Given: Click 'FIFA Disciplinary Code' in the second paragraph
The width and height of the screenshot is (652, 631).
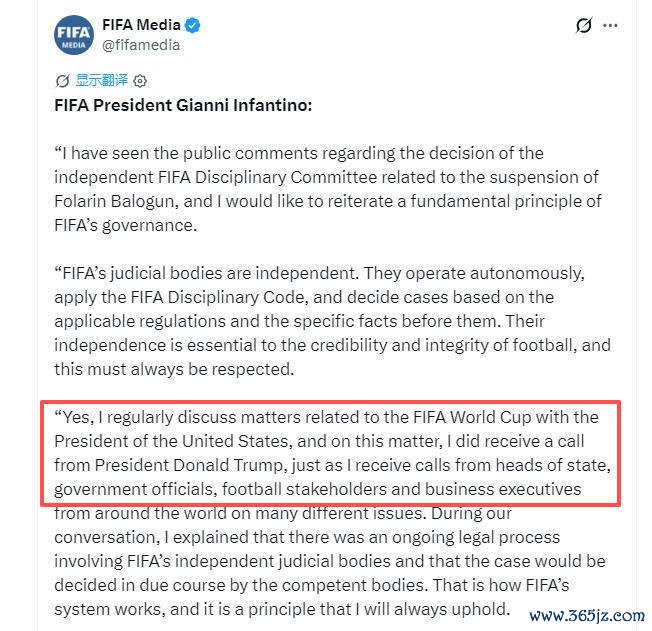Looking at the screenshot, I should coord(219,297).
